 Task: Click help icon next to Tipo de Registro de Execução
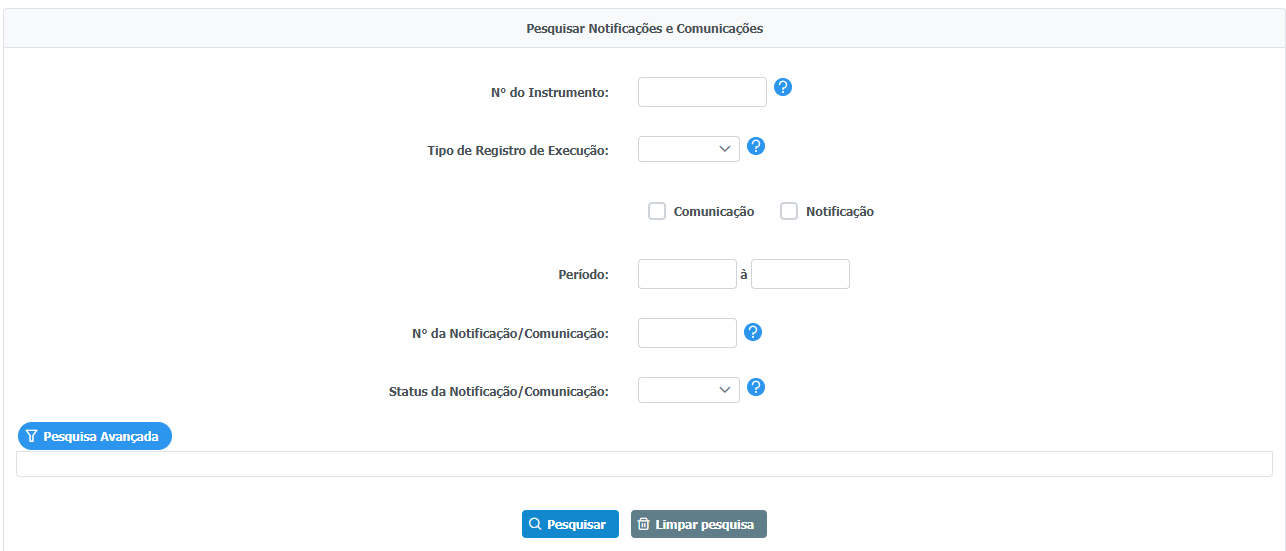click(x=756, y=146)
